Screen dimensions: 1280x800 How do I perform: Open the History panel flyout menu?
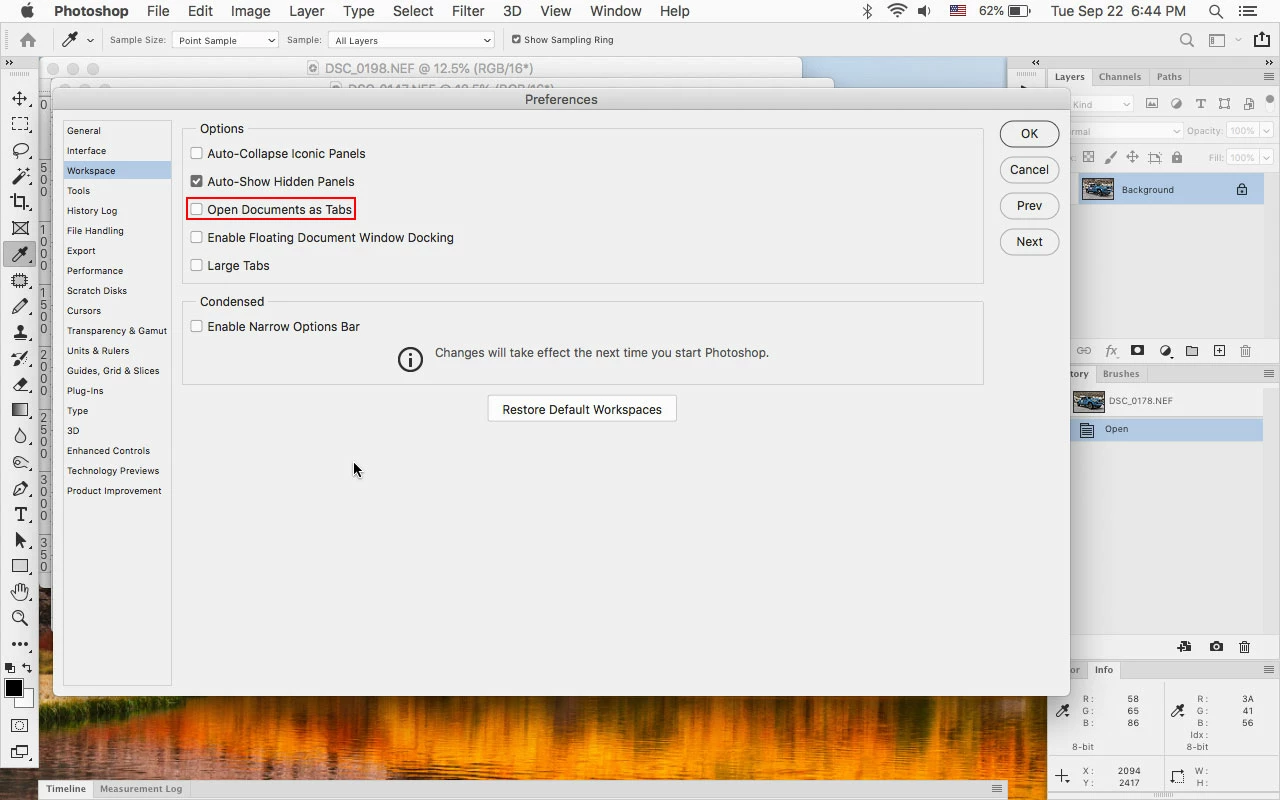point(1268,373)
